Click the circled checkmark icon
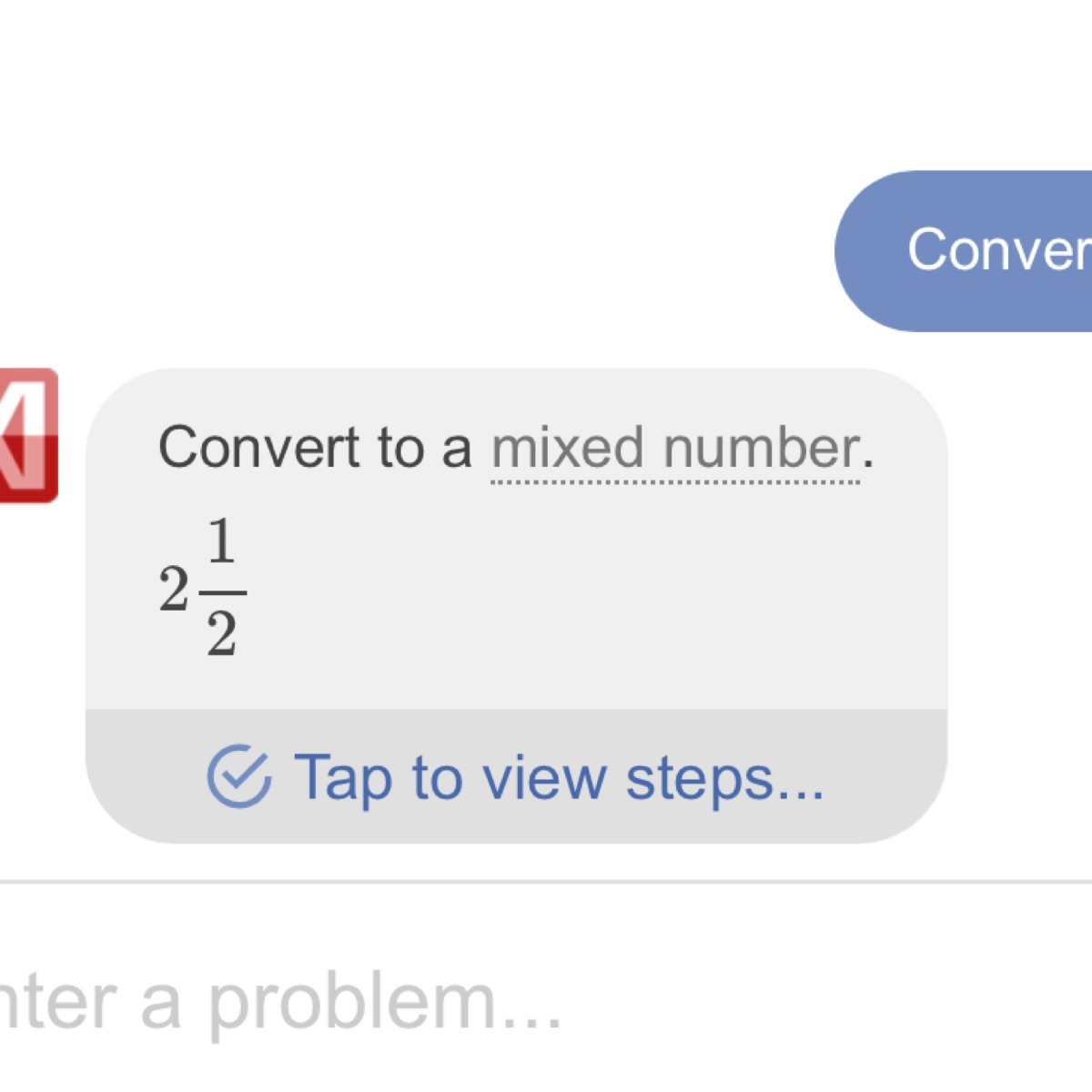The height and width of the screenshot is (1092, 1092). 238,776
